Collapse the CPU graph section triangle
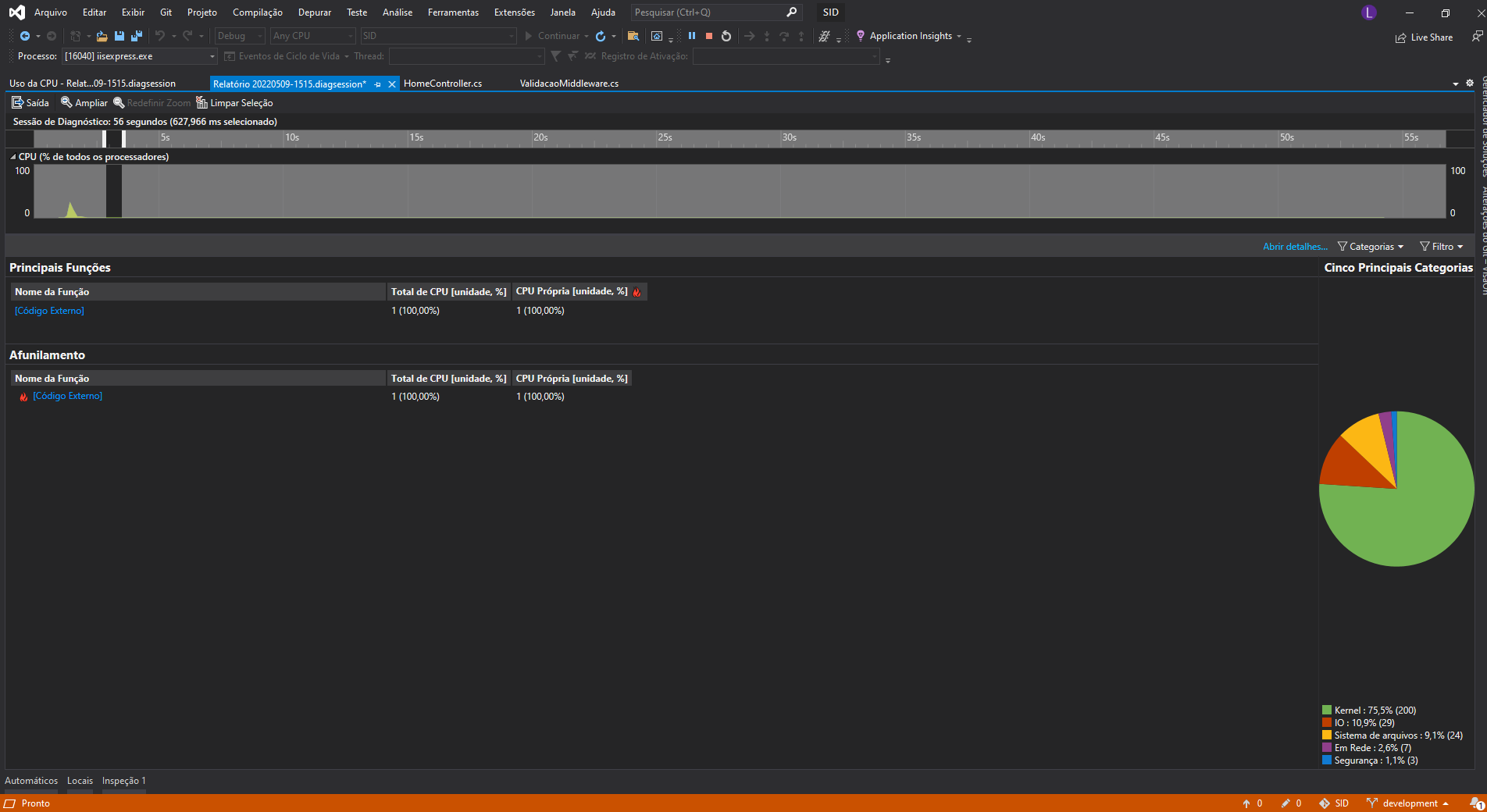This screenshot has width=1487, height=812. coord(13,157)
